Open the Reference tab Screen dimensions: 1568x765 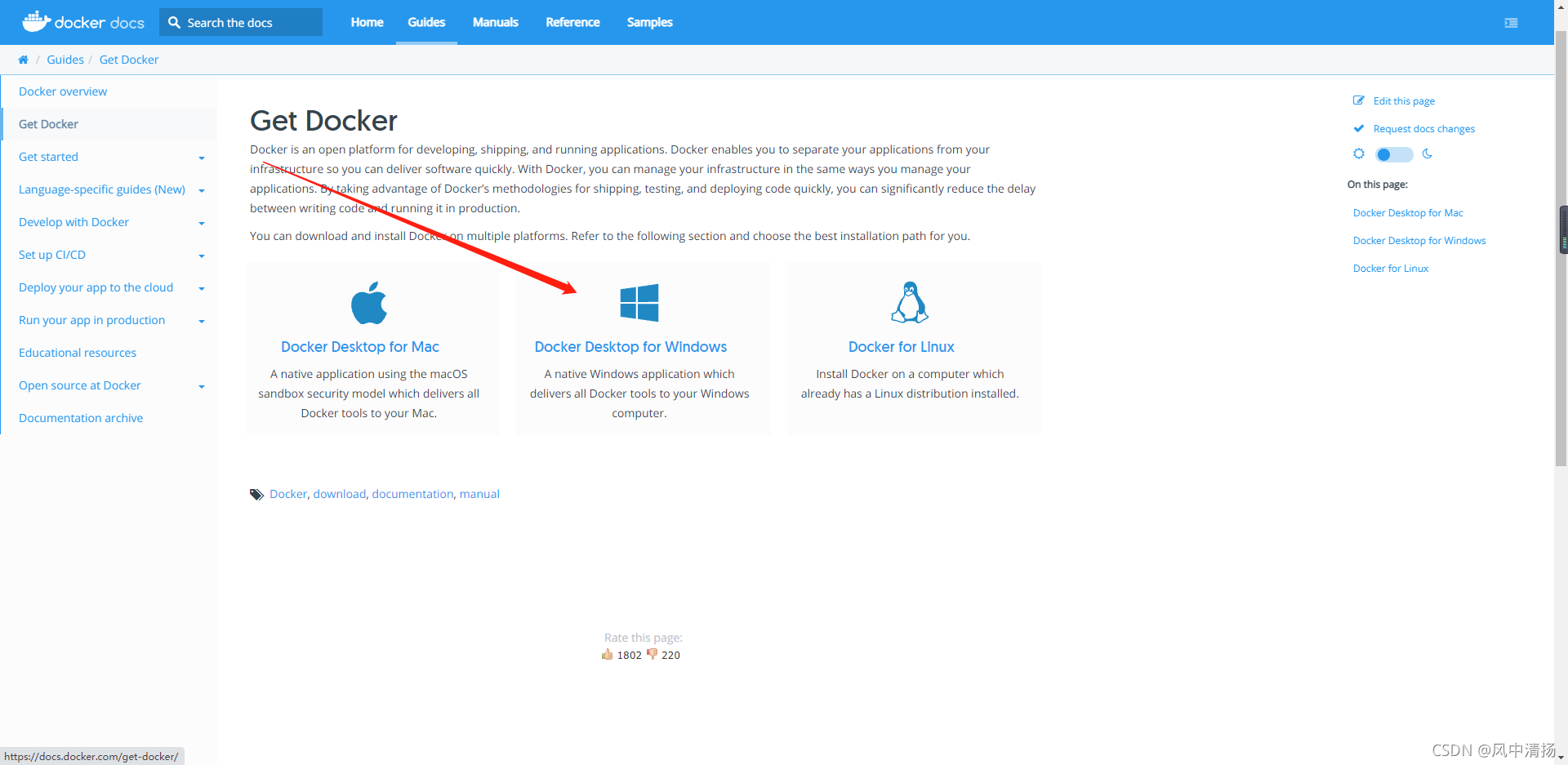572,22
